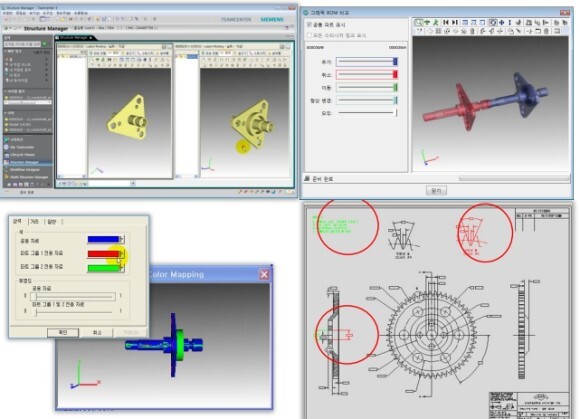
Task: Click the 확인 button in color settings dialog
Action: (63, 332)
